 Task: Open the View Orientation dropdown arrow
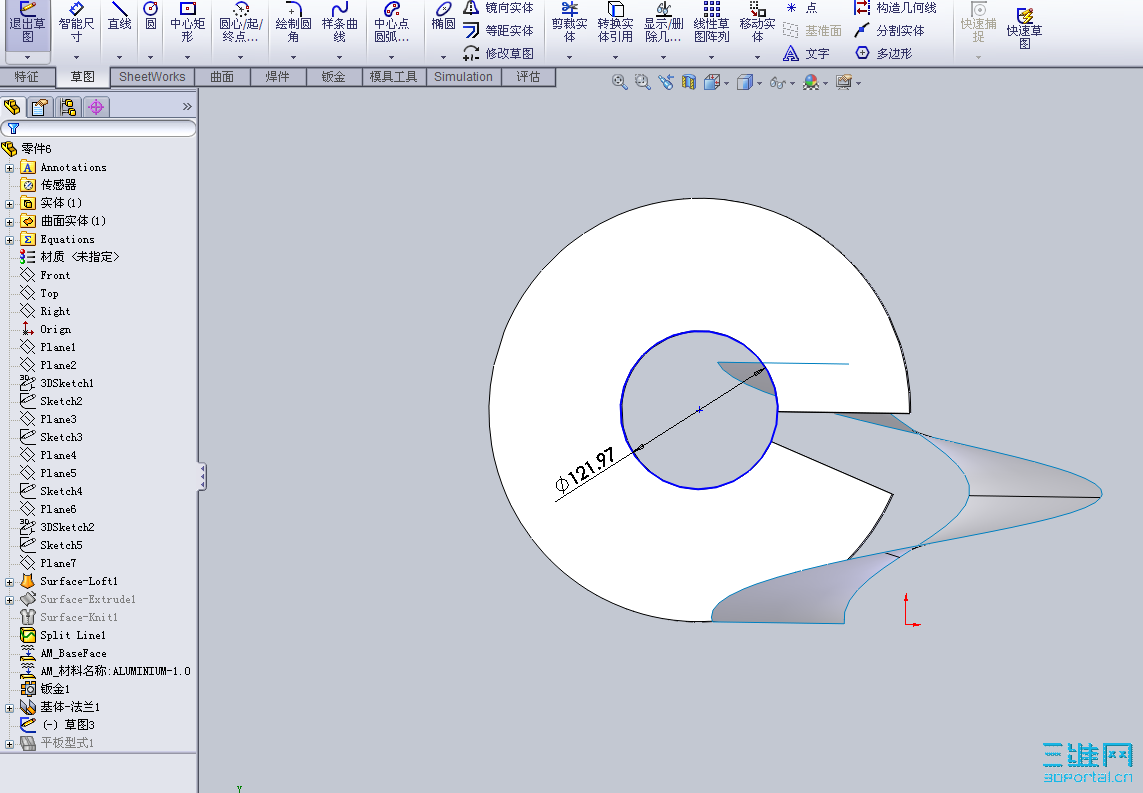pos(727,84)
